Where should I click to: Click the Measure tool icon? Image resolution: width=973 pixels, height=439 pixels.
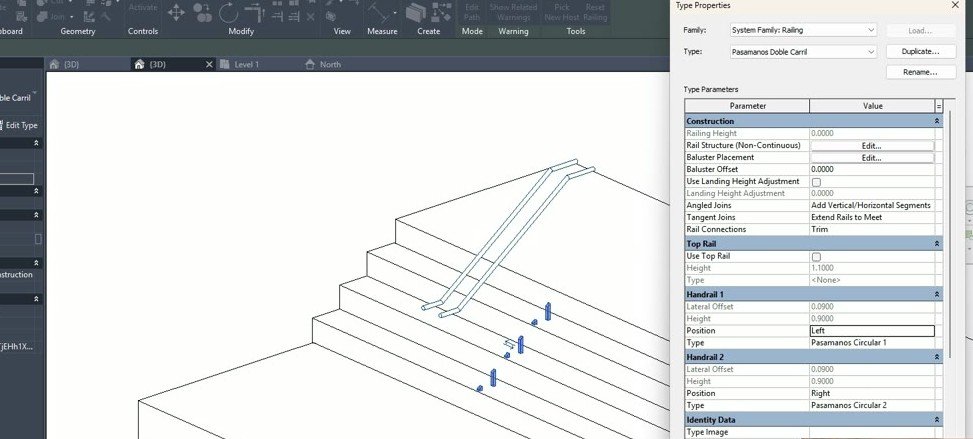pyautogui.click(x=377, y=12)
